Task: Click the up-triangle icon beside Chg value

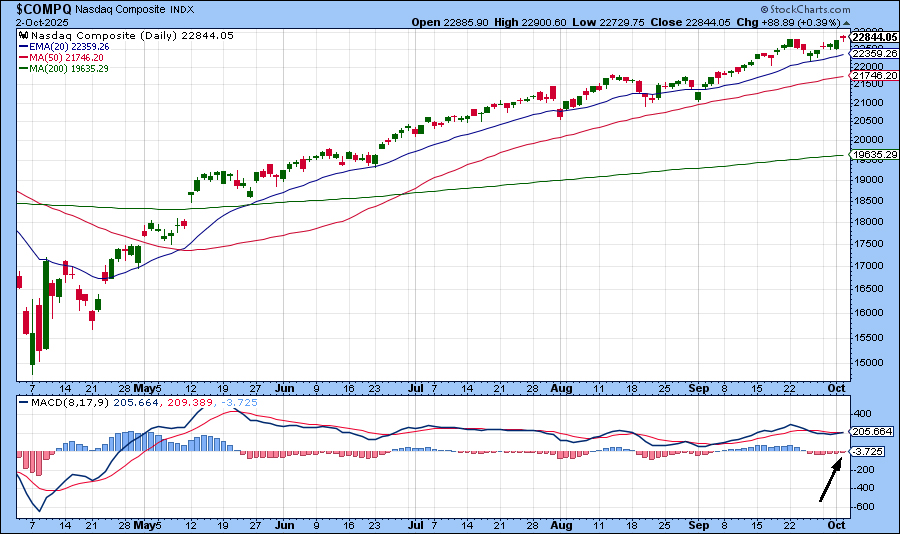Action: pyautogui.click(x=847, y=22)
